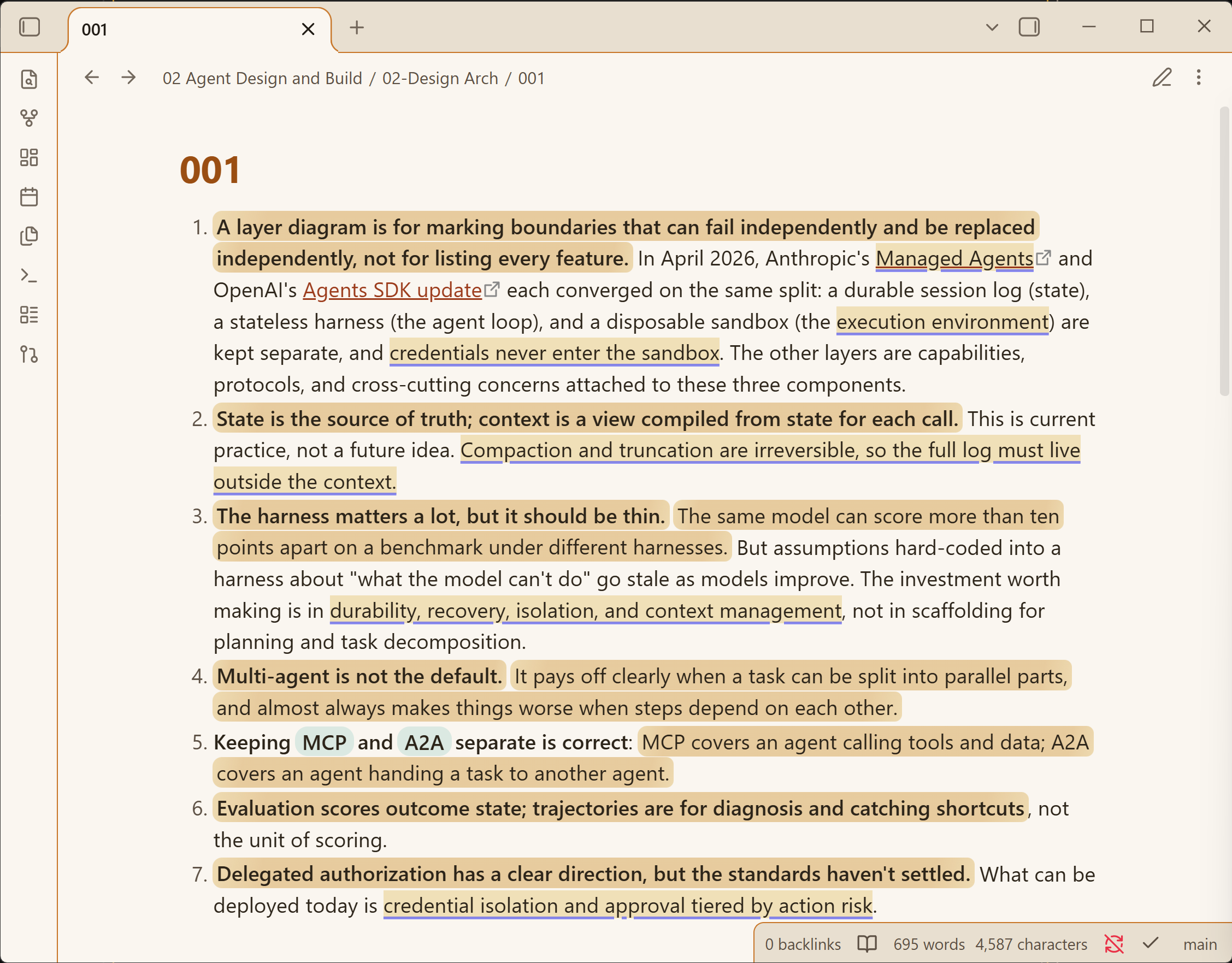The image size is (1232, 963).
Task: Maximize the window
Action: tap(1146, 27)
